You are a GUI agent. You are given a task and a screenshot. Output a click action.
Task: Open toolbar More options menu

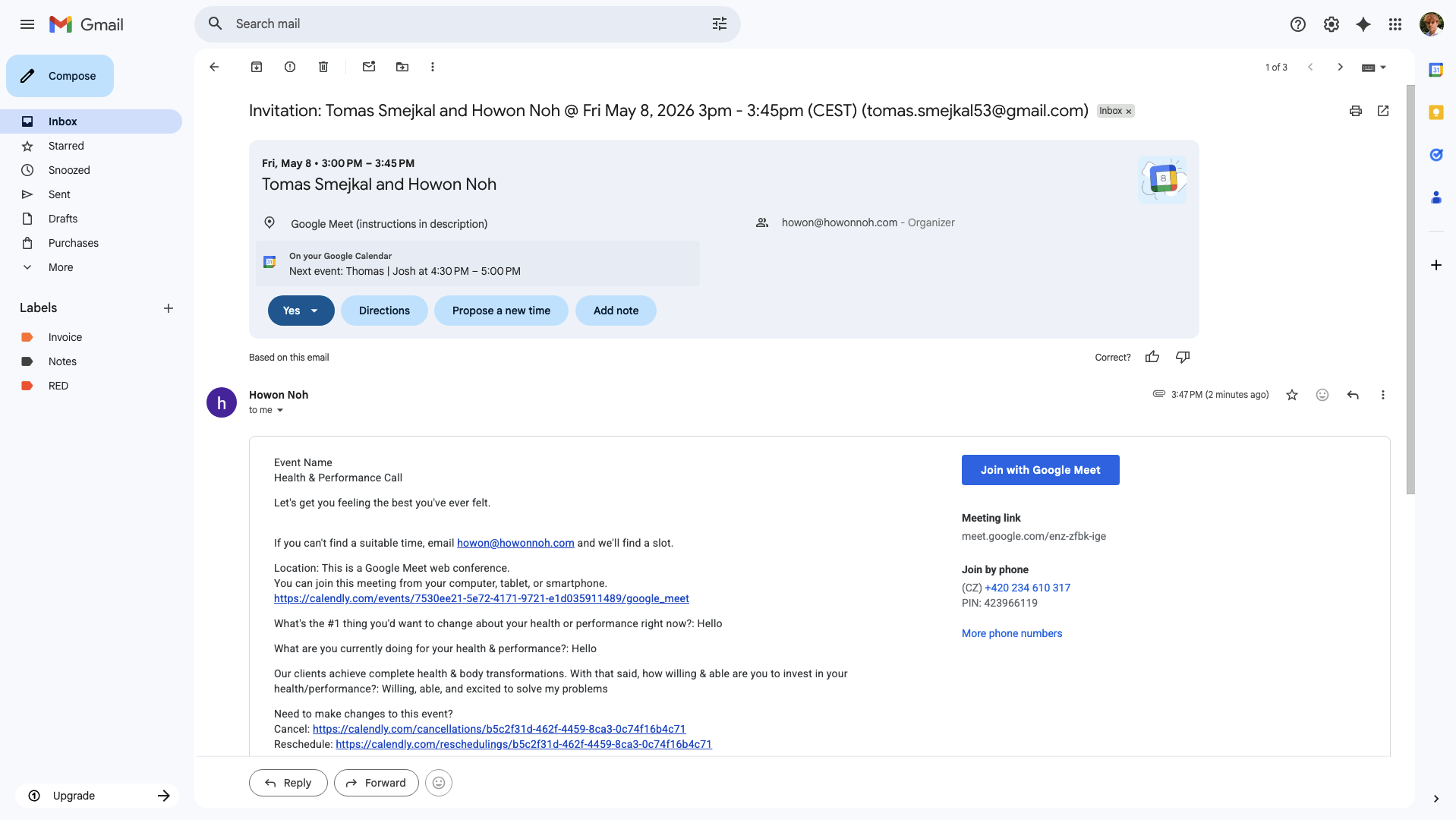pos(433,67)
